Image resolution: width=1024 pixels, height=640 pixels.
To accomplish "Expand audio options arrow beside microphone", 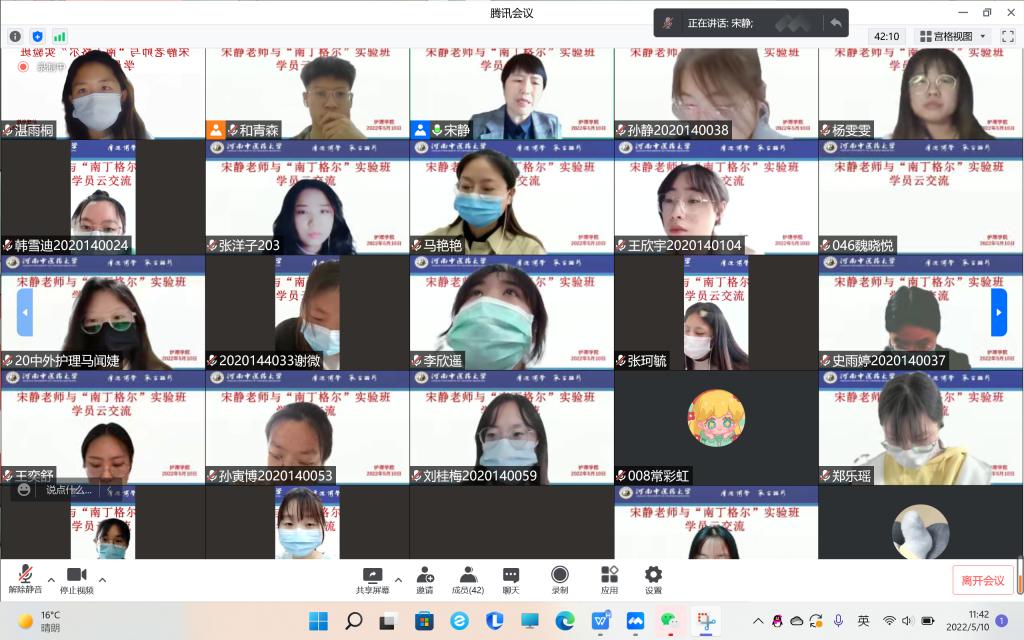I will pyautogui.click(x=51, y=579).
